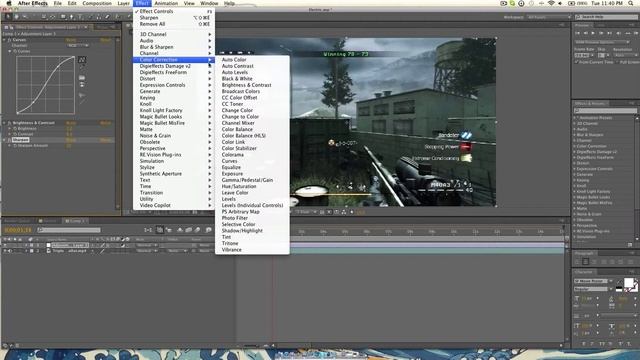Toggle the loop playback button
640x360 pixels.
(627, 33)
